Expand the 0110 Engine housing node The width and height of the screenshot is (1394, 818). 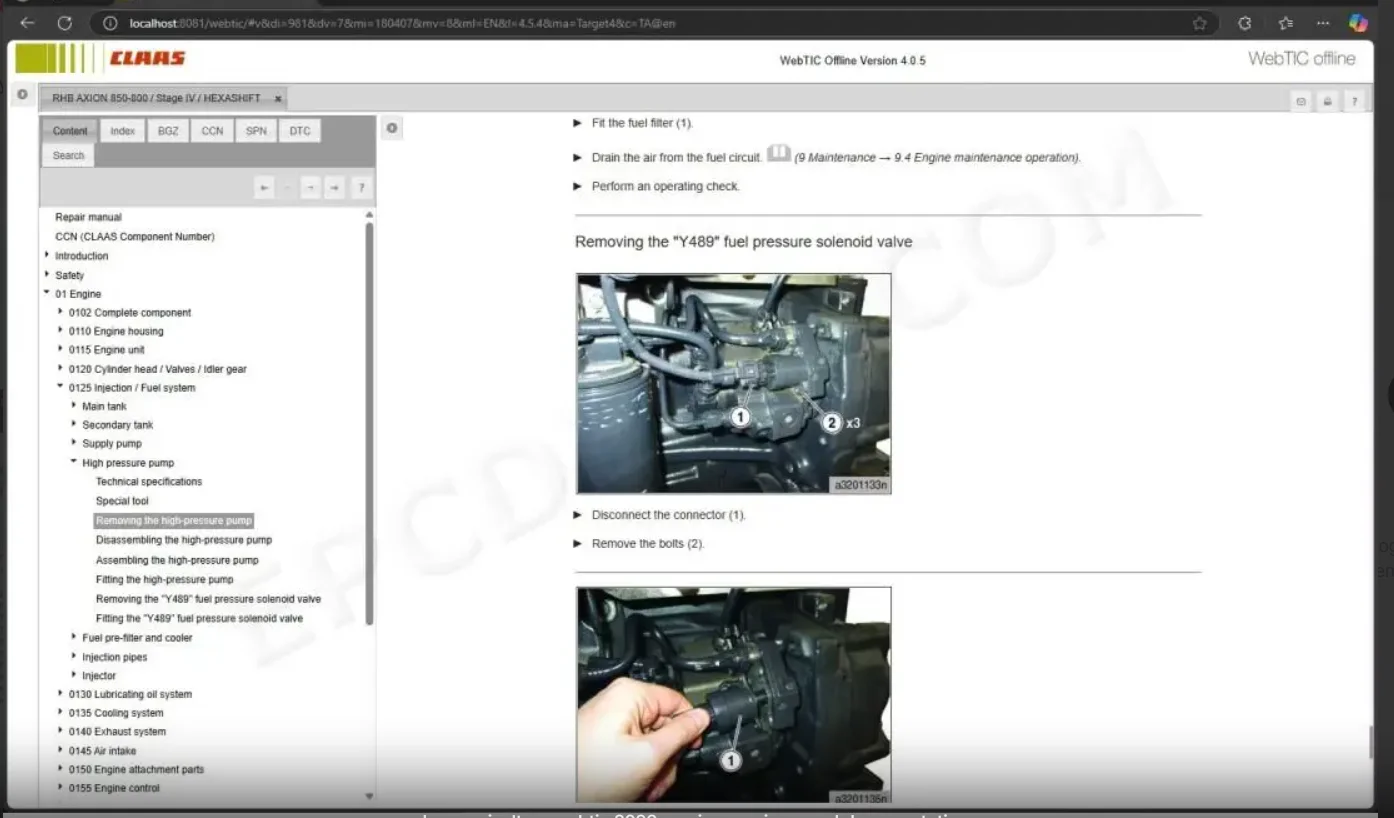61,330
